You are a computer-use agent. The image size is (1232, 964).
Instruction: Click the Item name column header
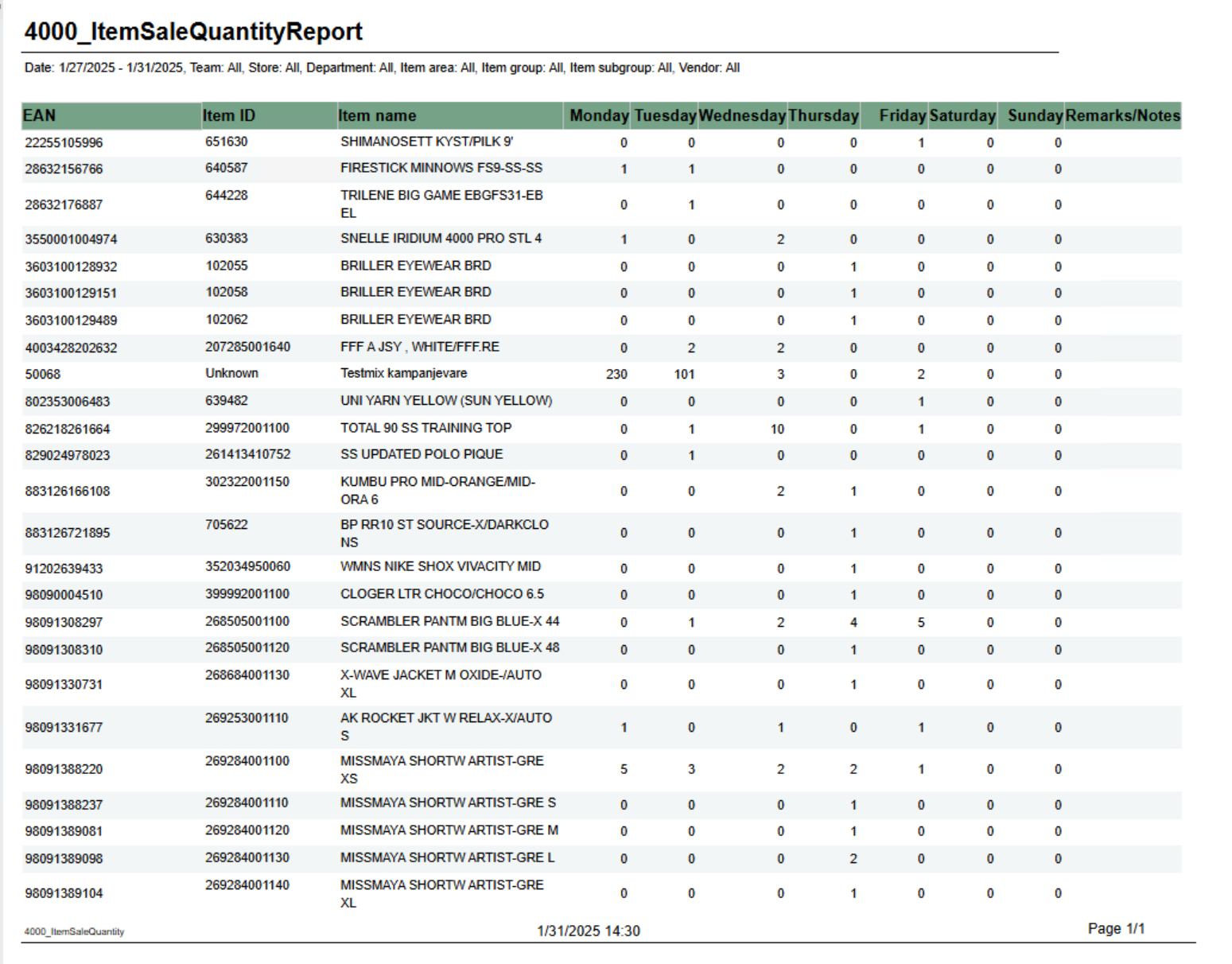coord(377,116)
